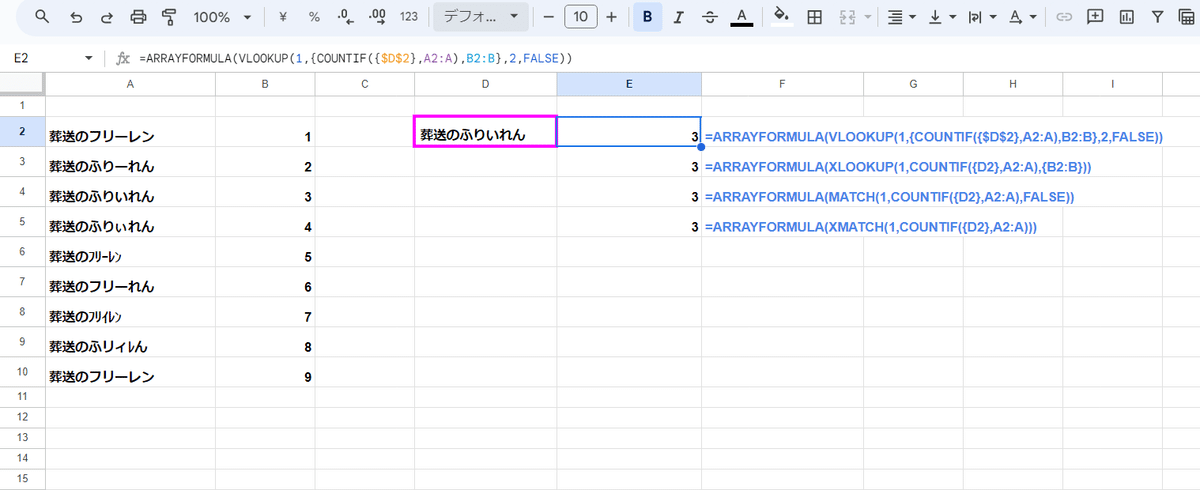1200x490 pixels.
Task: Select the paint format roller icon
Action: click(169, 17)
